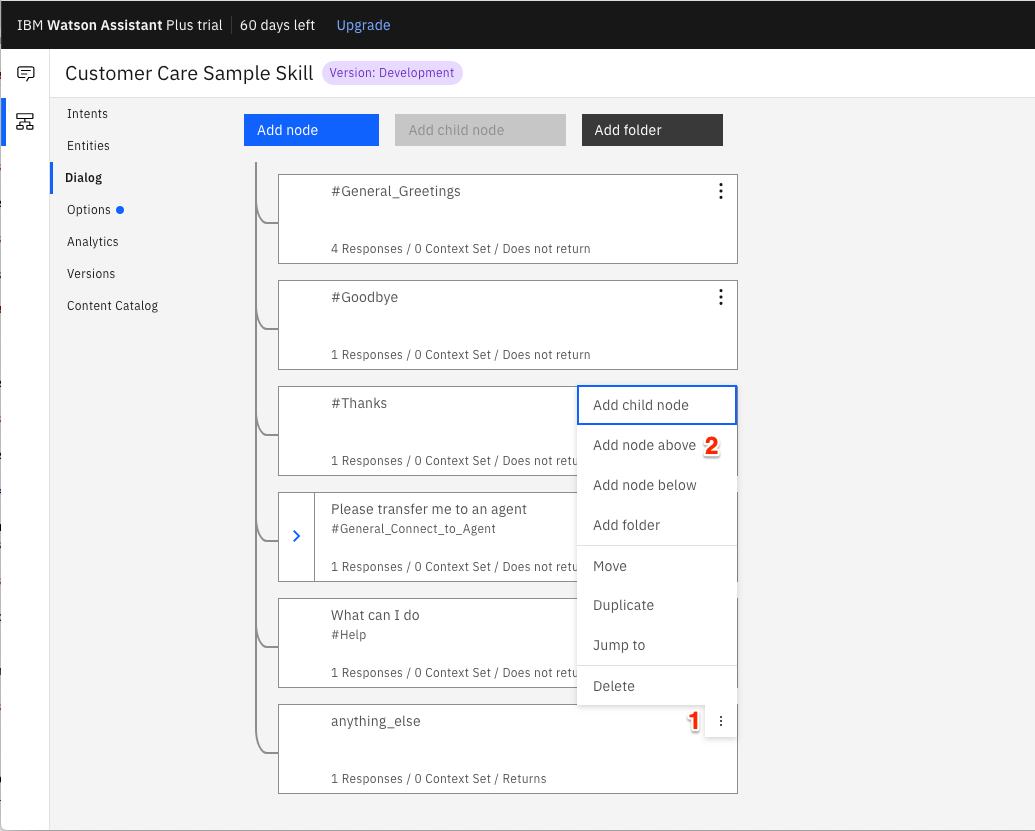Click the dark Add folder button

click(x=652, y=130)
